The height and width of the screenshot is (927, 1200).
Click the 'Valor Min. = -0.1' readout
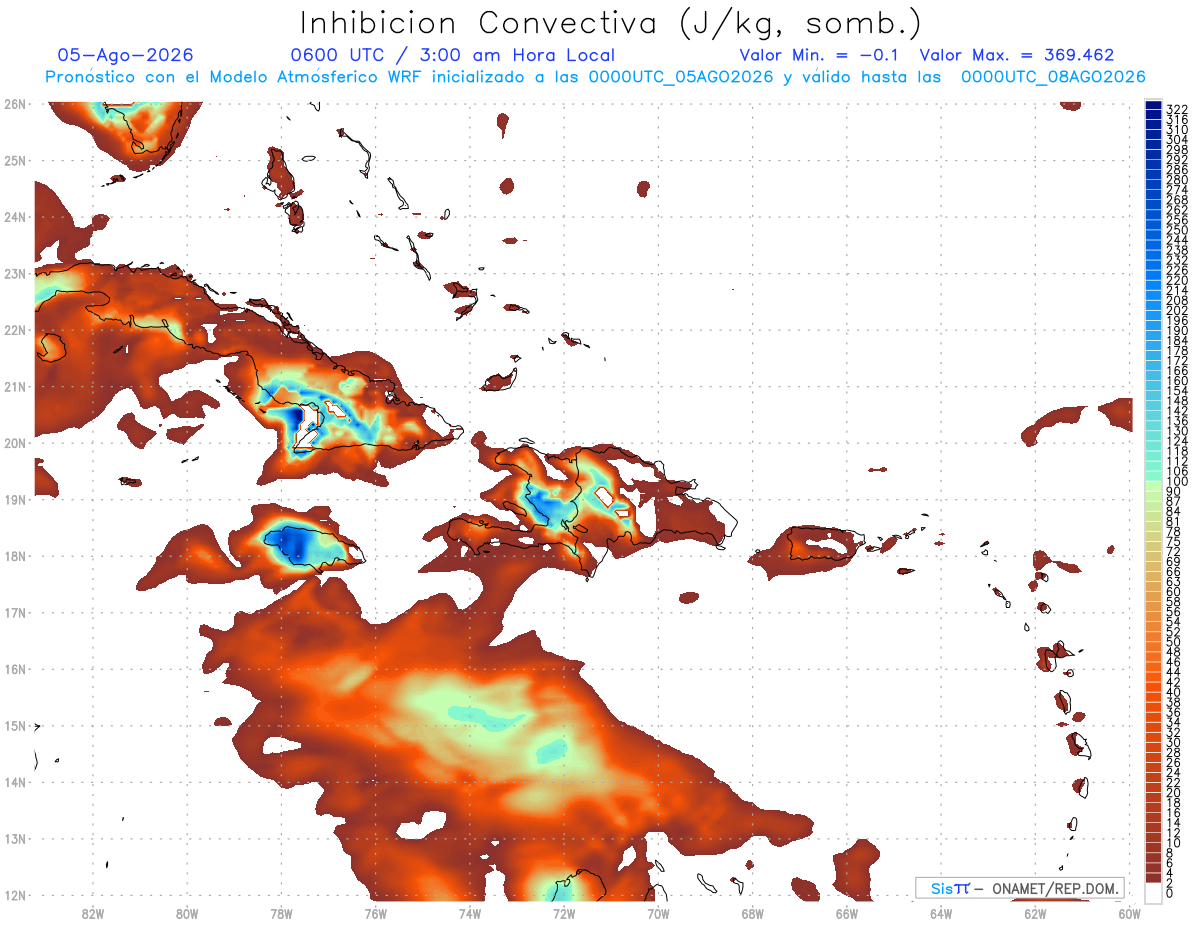[x=821, y=55]
